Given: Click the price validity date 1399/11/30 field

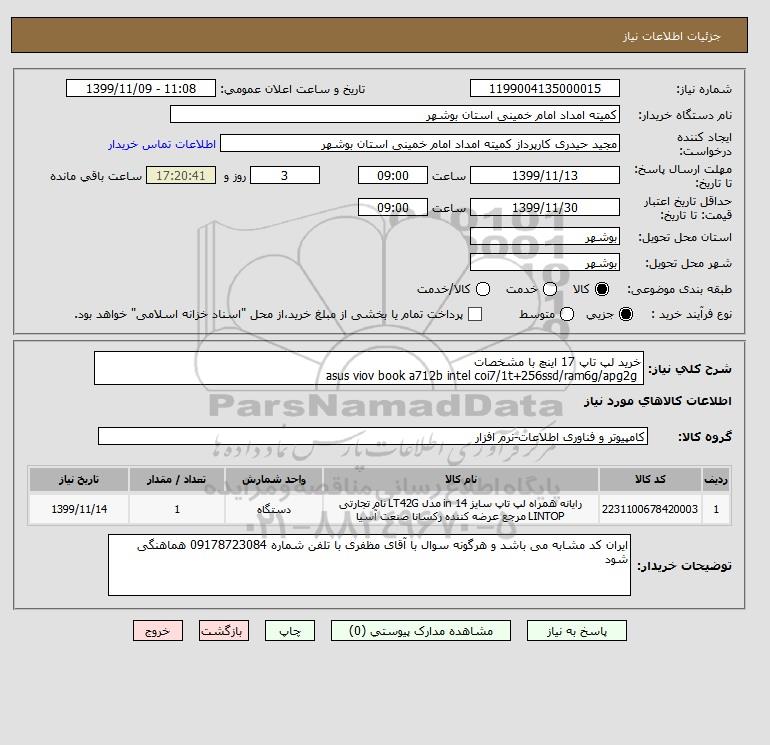Looking at the screenshot, I should [545, 207].
